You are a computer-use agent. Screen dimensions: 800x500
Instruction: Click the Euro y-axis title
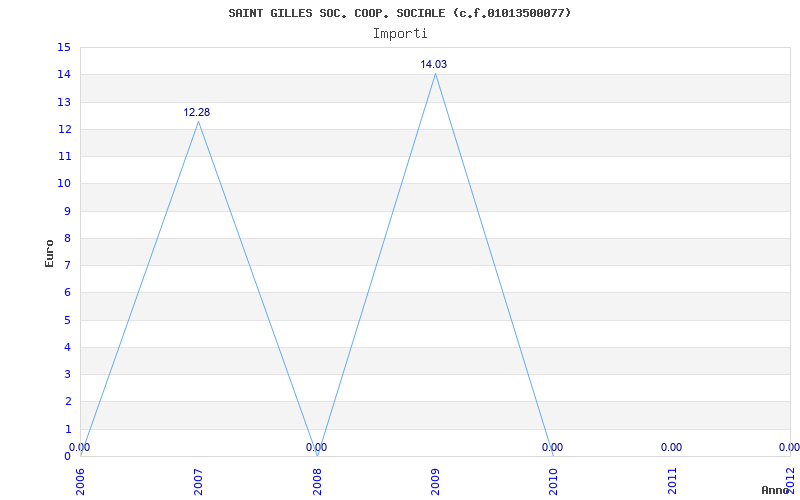[x=49, y=253]
